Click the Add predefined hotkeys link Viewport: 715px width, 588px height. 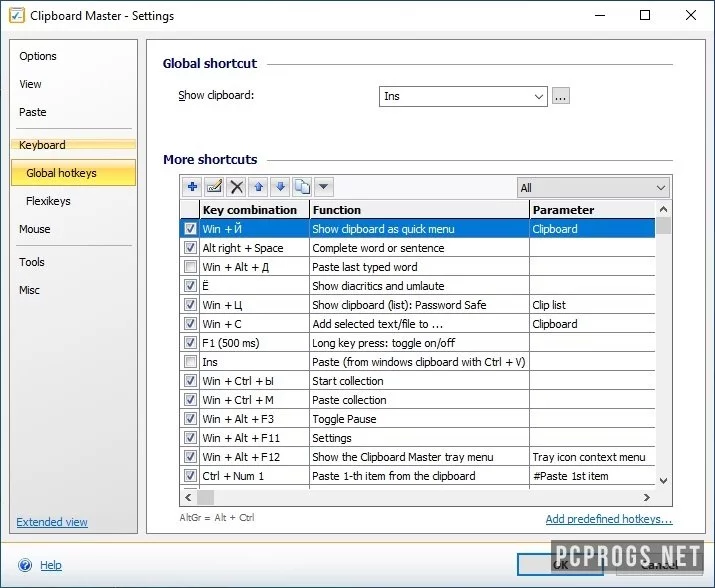pos(609,519)
